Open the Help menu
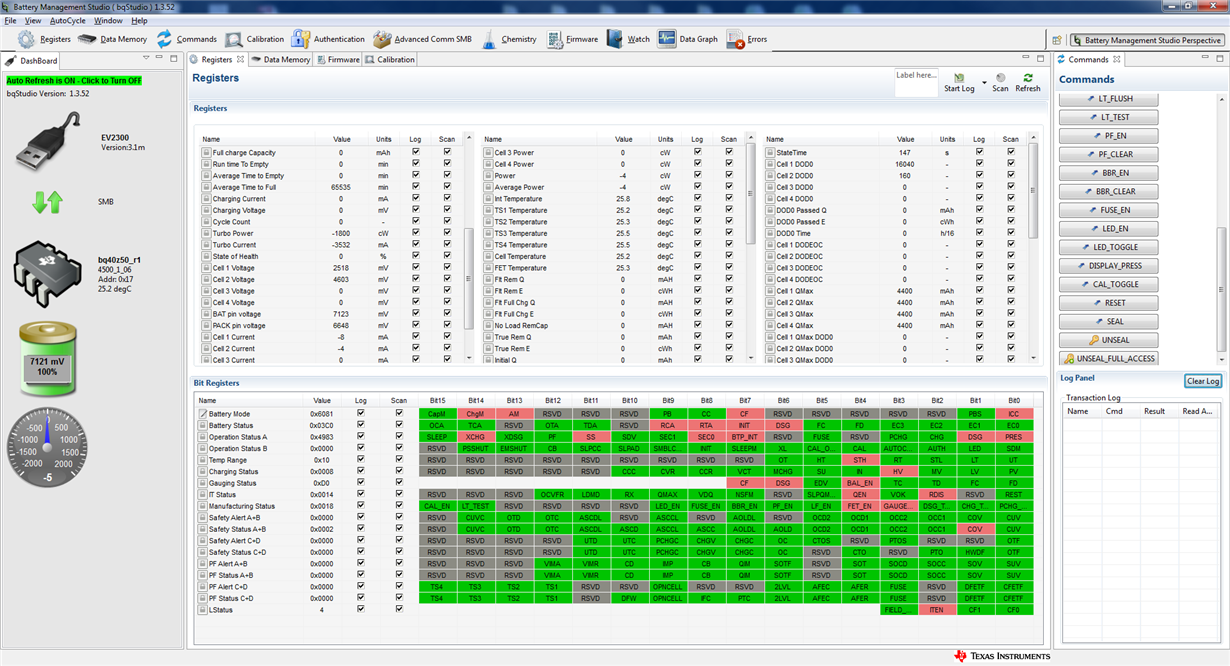The image size is (1230, 666). [x=139, y=20]
